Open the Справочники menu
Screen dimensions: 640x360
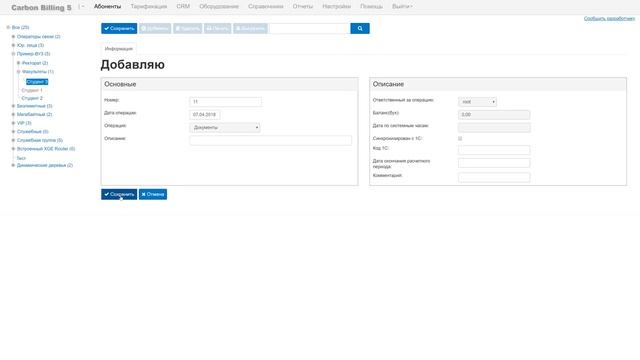click(265, 7)
